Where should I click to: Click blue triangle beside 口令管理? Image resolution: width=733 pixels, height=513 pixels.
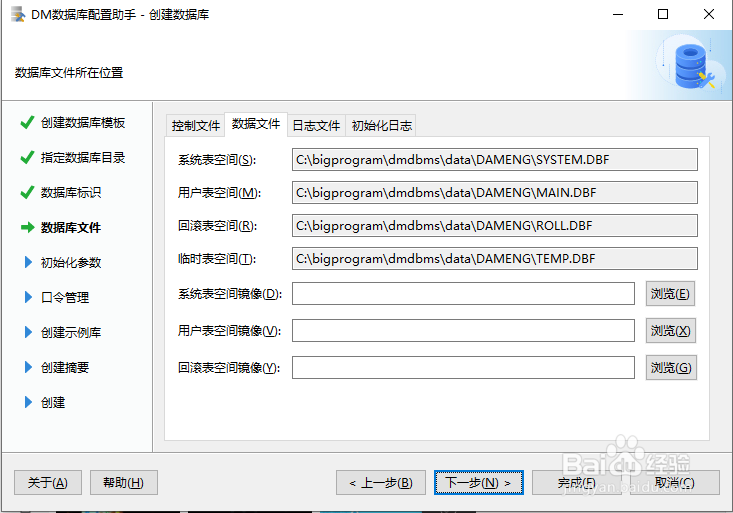coord(28,297)
